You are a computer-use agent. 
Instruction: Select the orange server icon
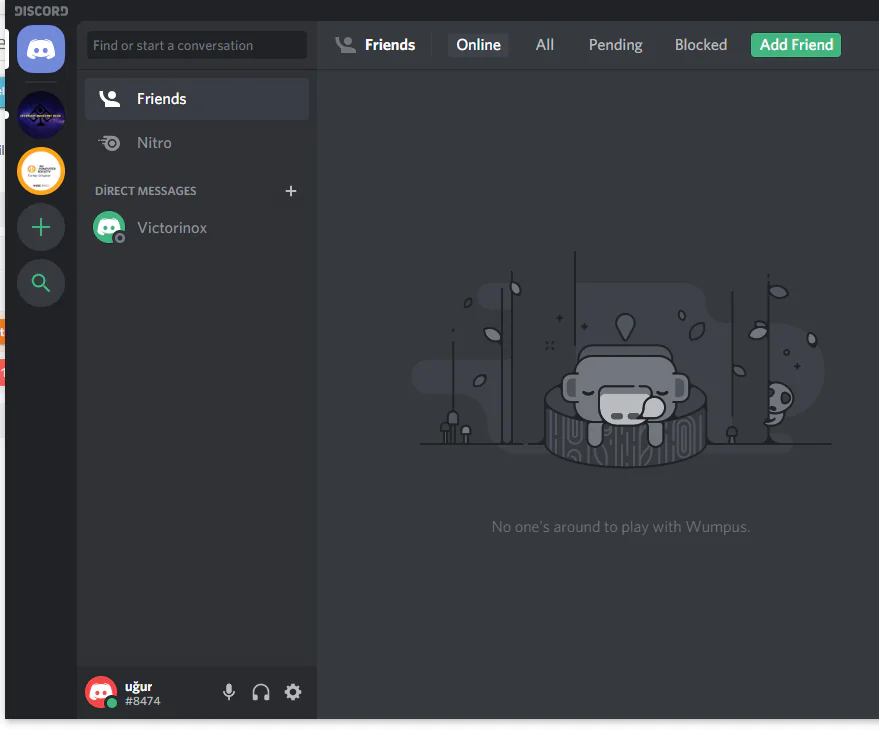click(40, 170)
